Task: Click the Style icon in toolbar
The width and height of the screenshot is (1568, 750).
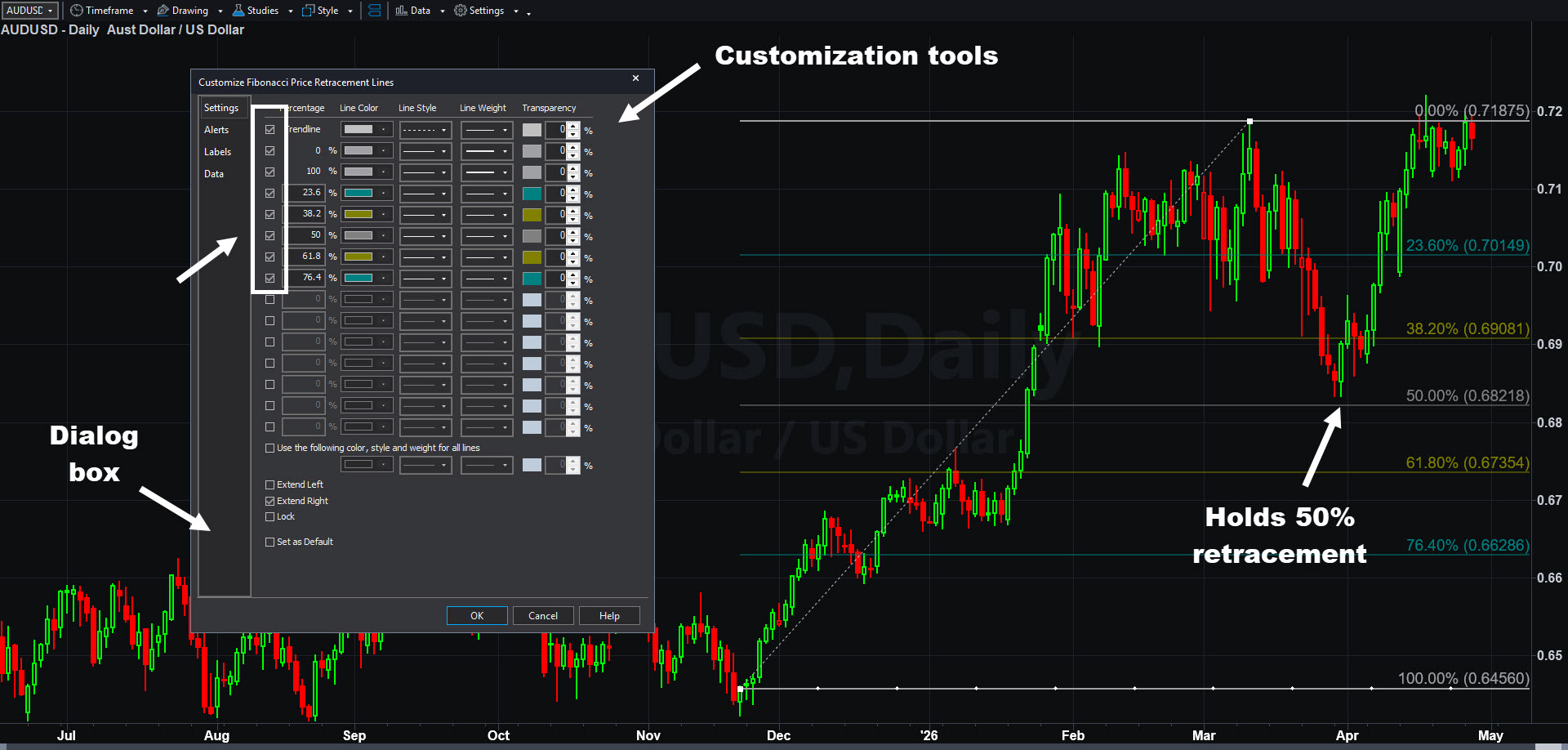Action: point(309,11)
